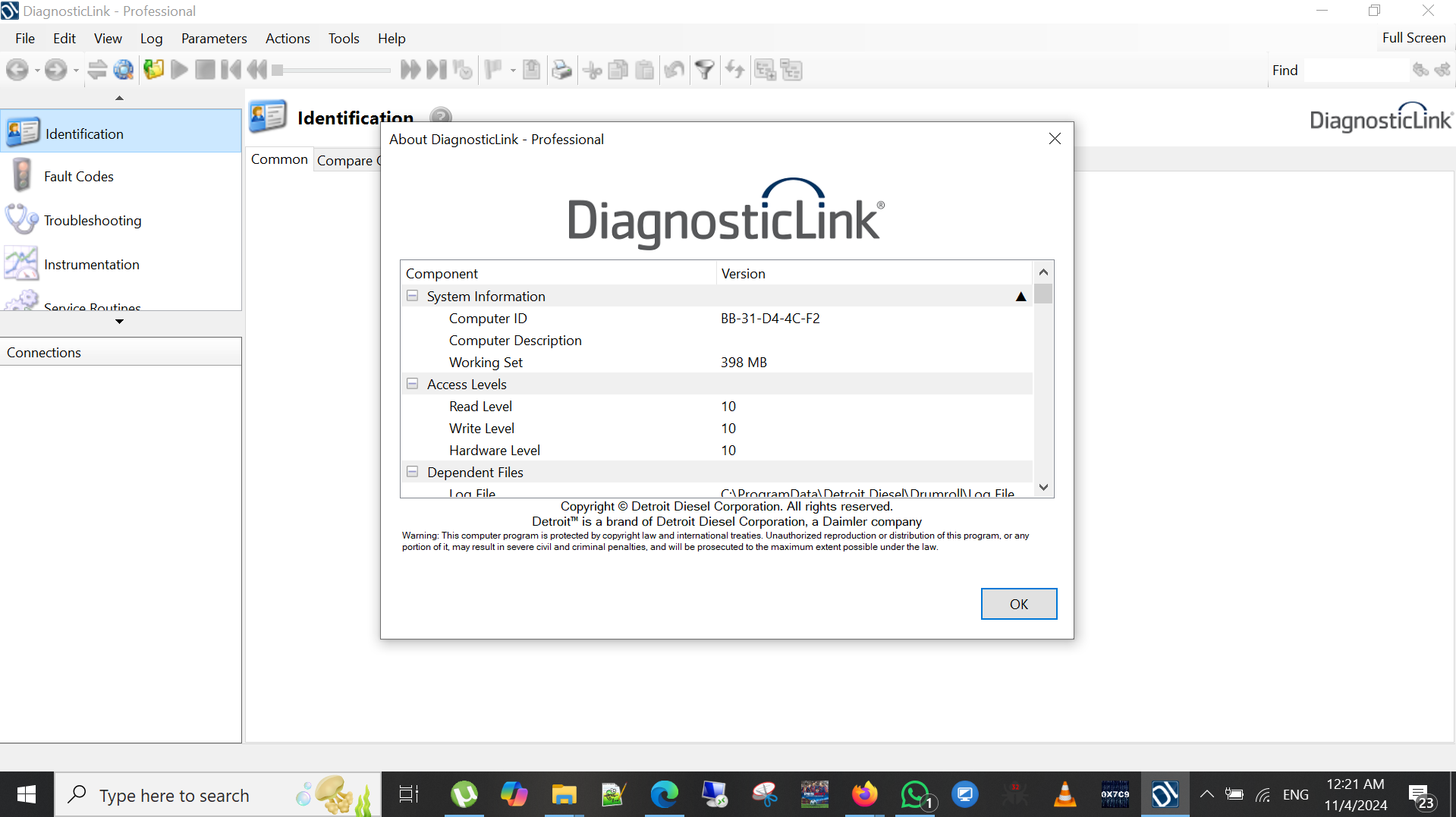Click the Full Screen button

coord(1413,38)
